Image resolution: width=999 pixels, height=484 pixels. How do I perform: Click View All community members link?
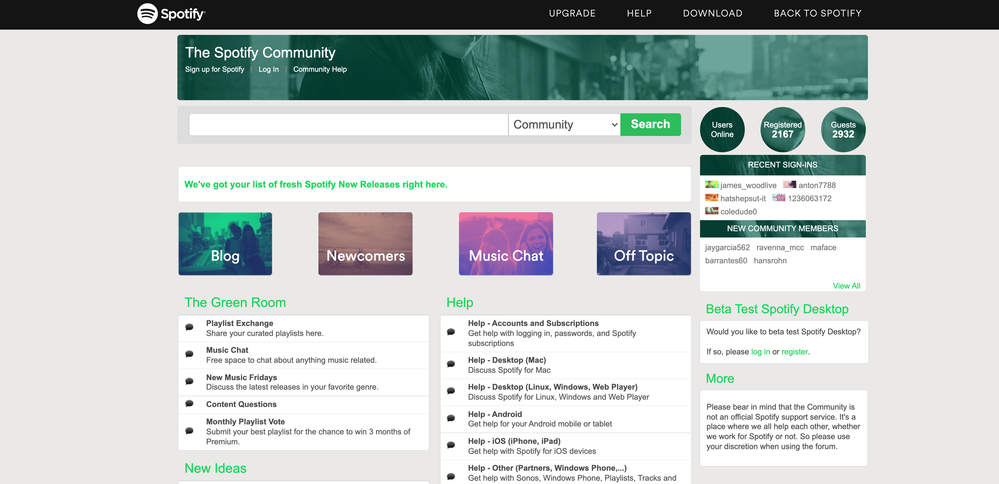(846, 286)
